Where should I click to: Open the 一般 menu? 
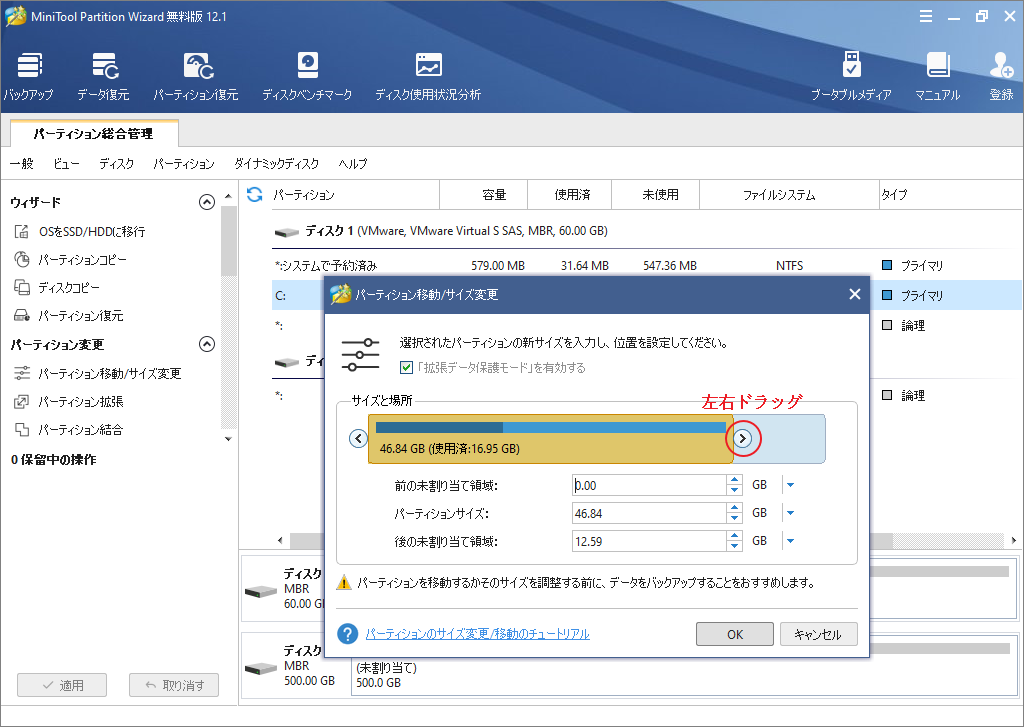pos(22,163)
